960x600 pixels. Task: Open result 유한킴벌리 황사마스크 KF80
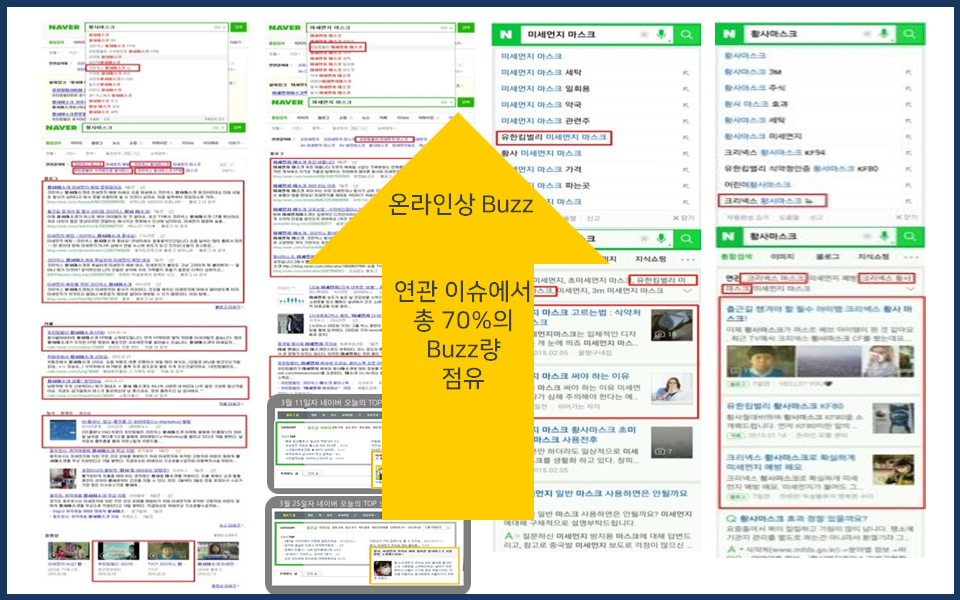click(784, 406)
